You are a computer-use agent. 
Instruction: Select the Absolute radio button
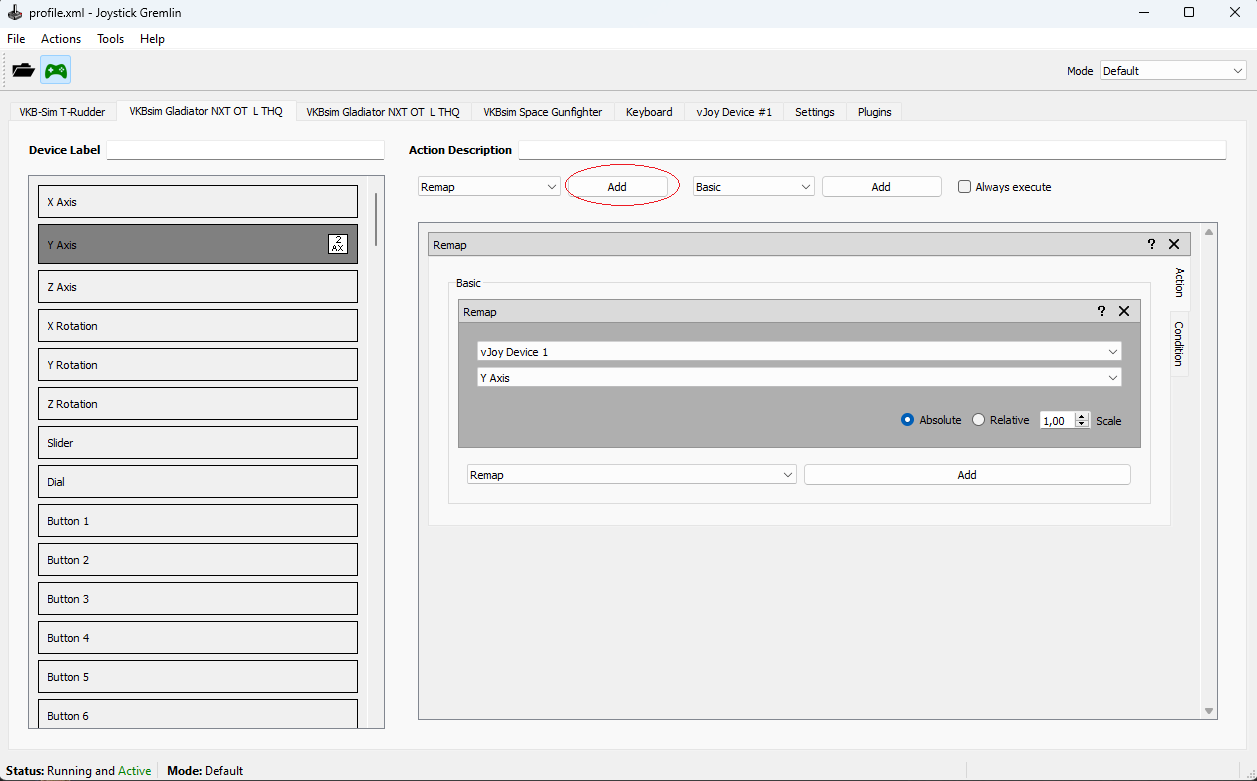point(908,420)
